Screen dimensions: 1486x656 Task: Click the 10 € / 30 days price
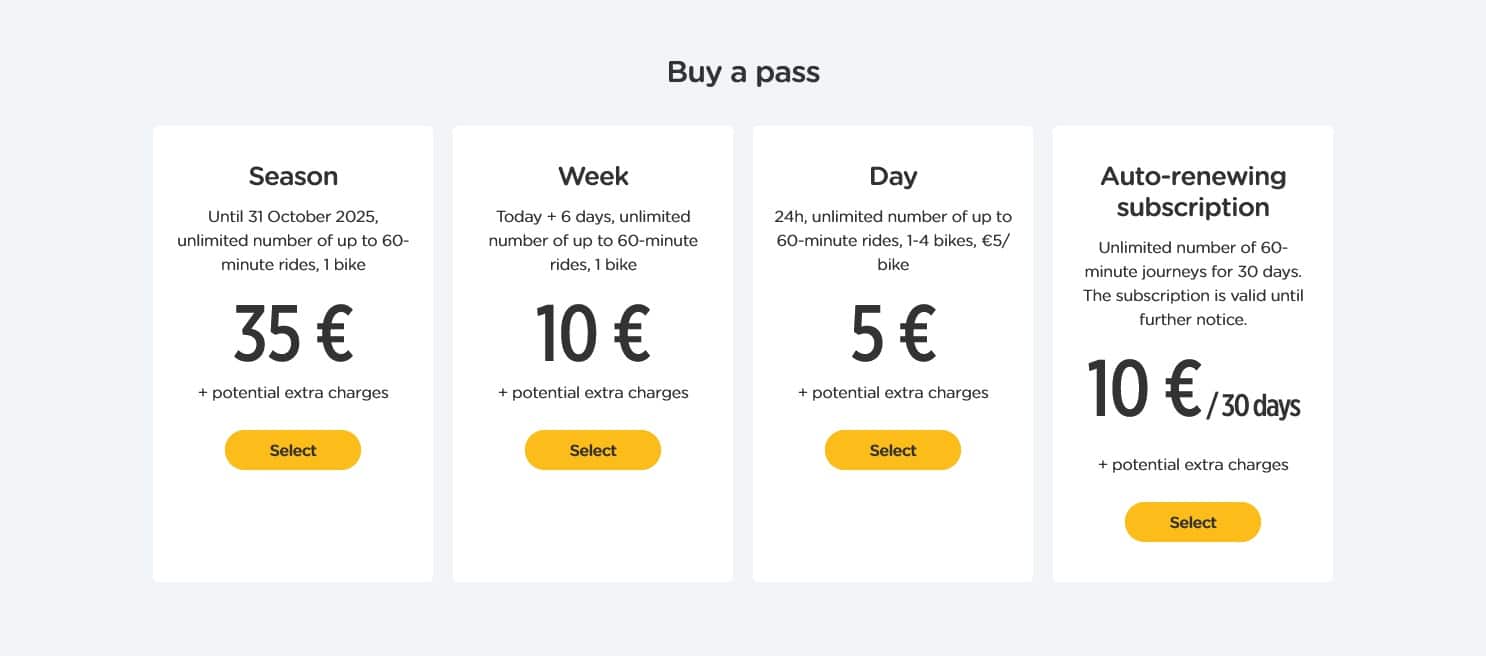[x=1193, y=390]
